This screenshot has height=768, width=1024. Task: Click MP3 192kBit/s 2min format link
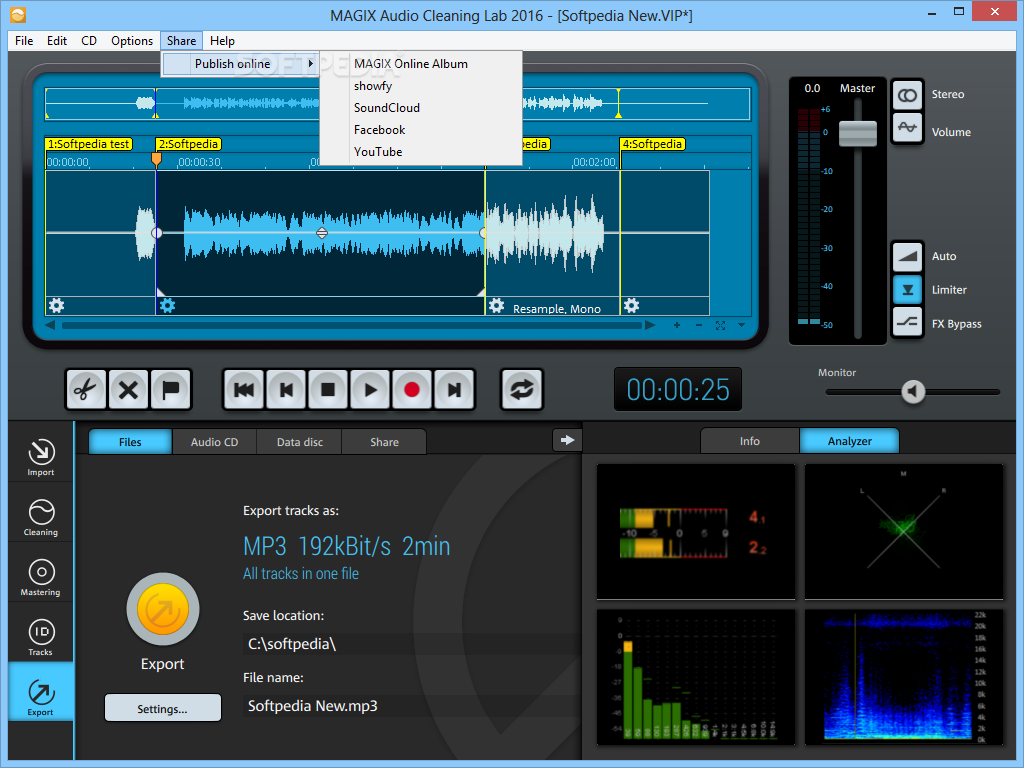(347, 547)
